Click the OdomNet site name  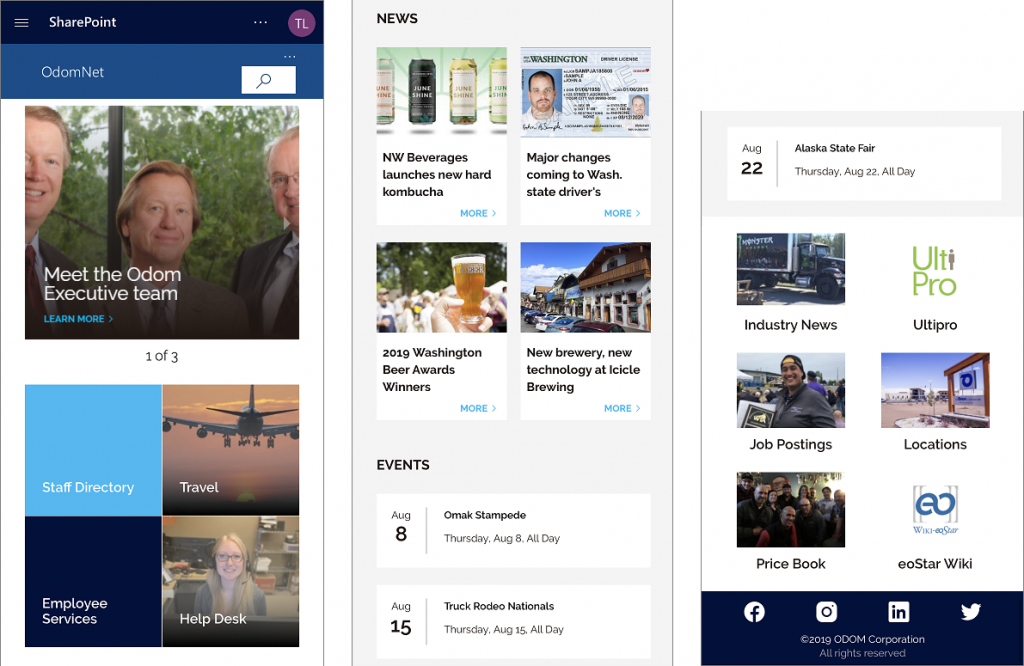click(72, 72)
